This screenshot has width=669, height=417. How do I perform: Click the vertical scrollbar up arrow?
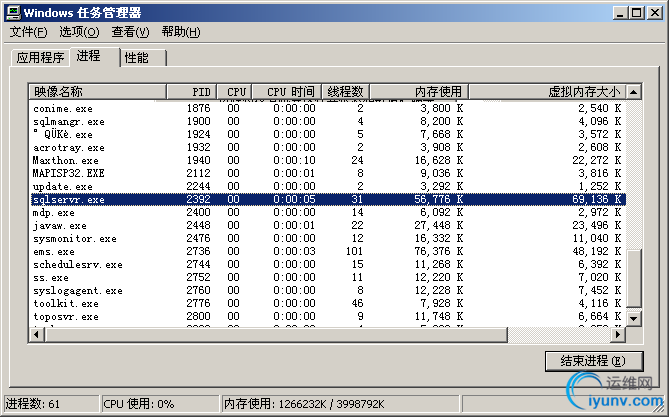[x=634, y=92]
